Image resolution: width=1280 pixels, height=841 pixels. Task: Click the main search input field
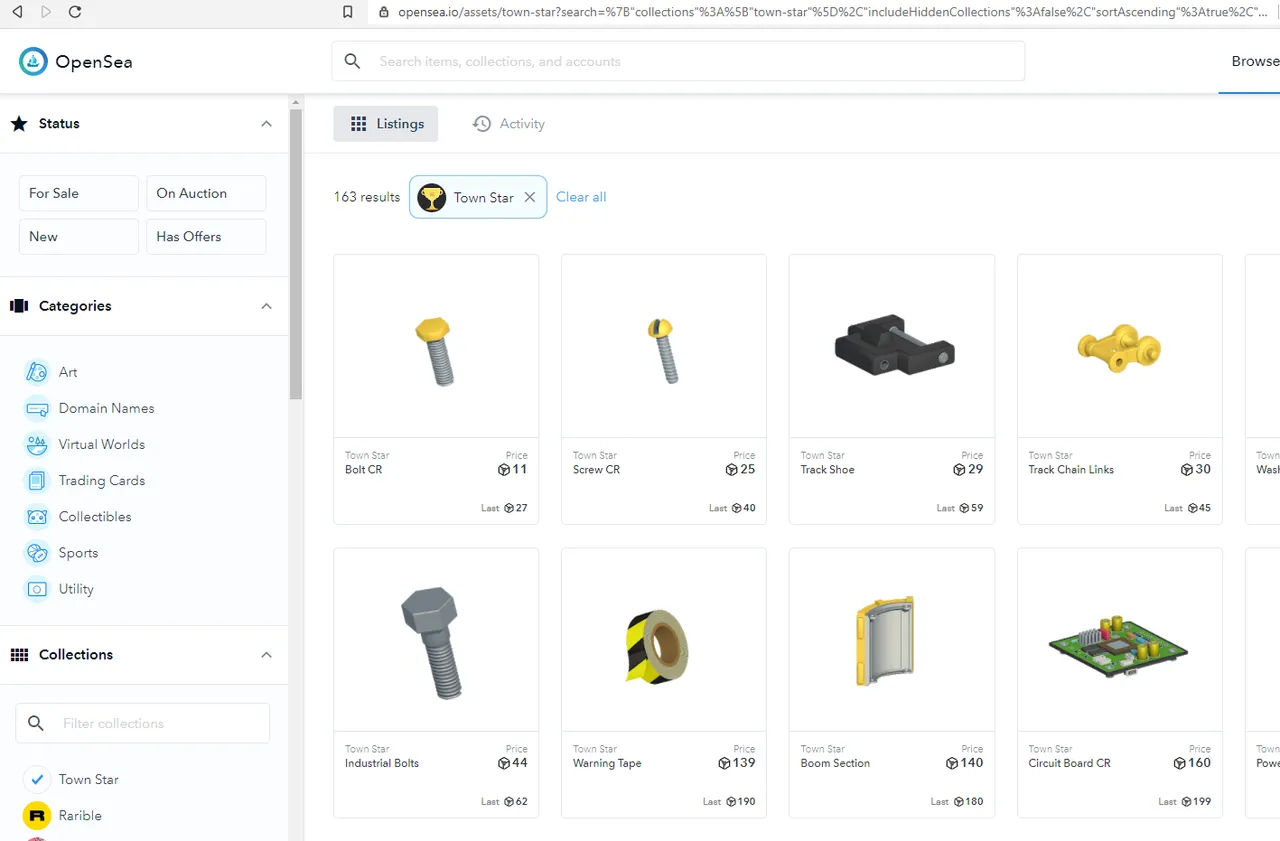[678, 61]
